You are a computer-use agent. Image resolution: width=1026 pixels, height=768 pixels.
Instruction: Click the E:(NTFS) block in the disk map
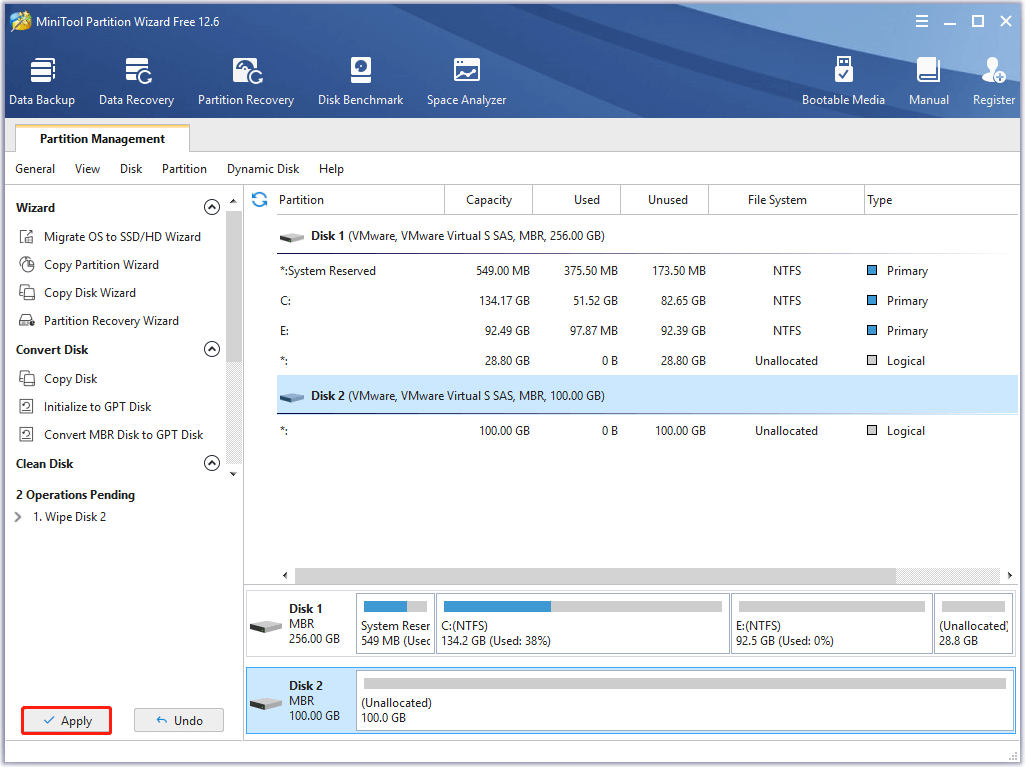click(x=831, y=623)
